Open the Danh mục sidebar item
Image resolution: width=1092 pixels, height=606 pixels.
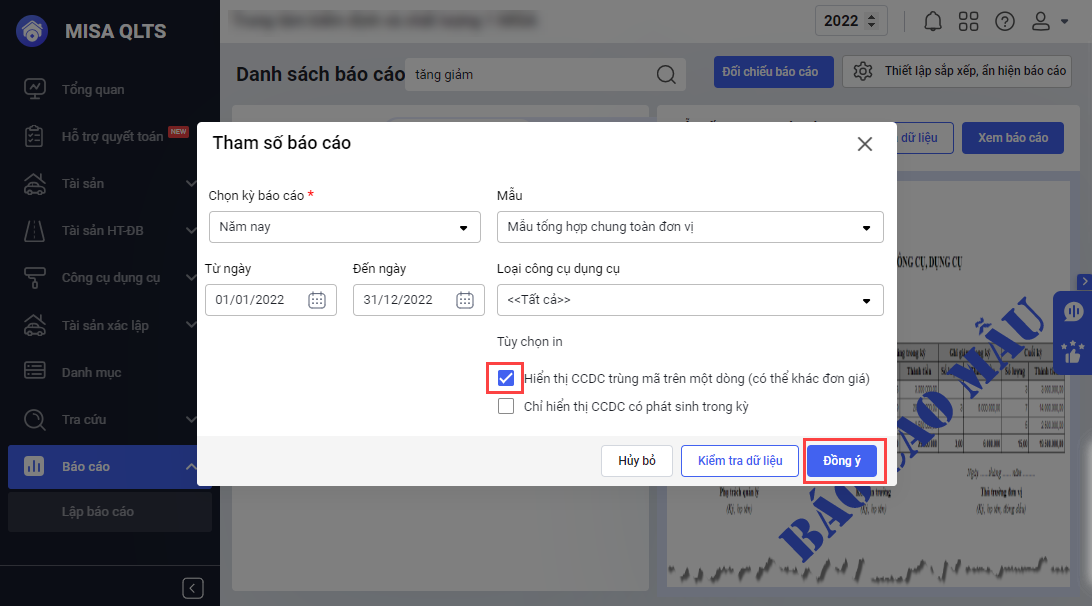[91, 372]
